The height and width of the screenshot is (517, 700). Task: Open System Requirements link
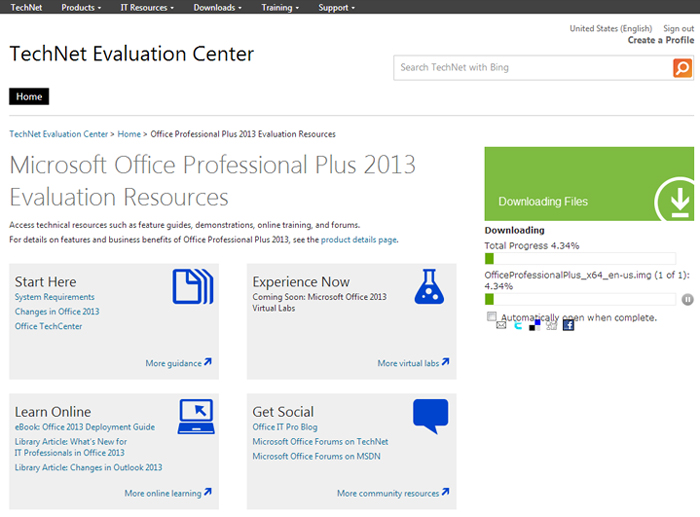(54, 297)
